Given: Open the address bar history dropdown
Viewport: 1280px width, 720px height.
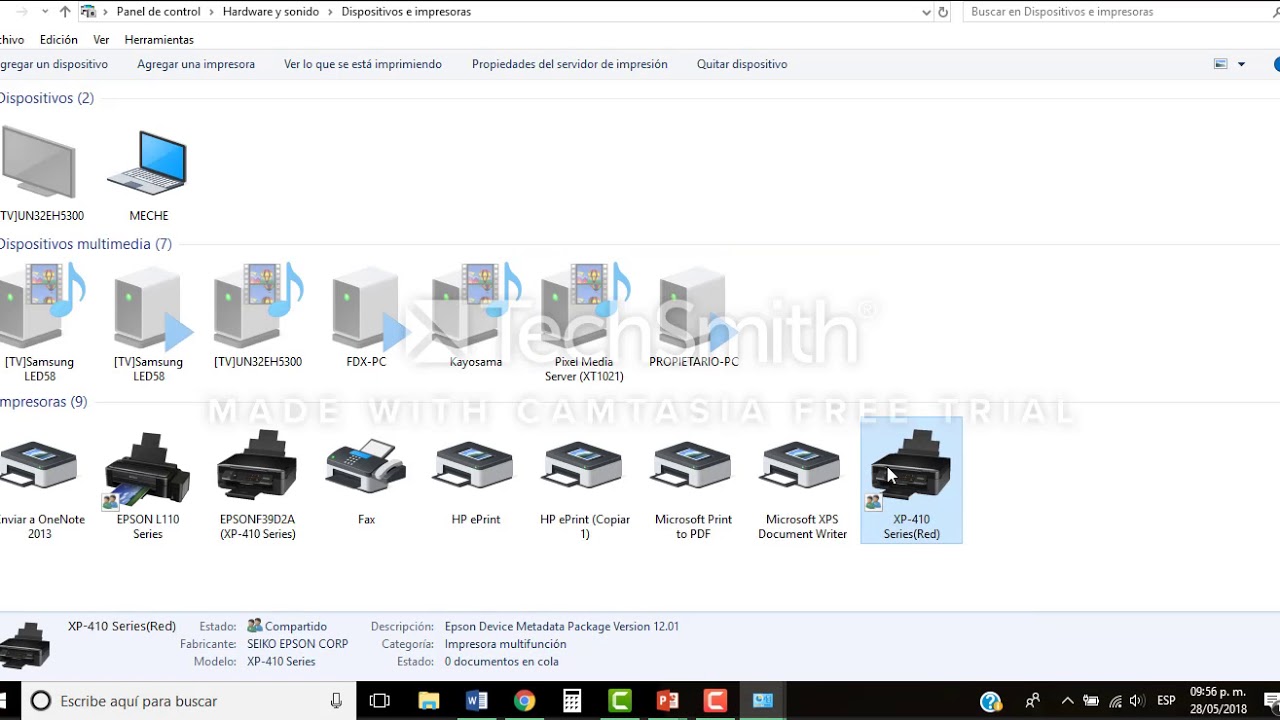Looking at the screenshot, I should click(926, 12).
